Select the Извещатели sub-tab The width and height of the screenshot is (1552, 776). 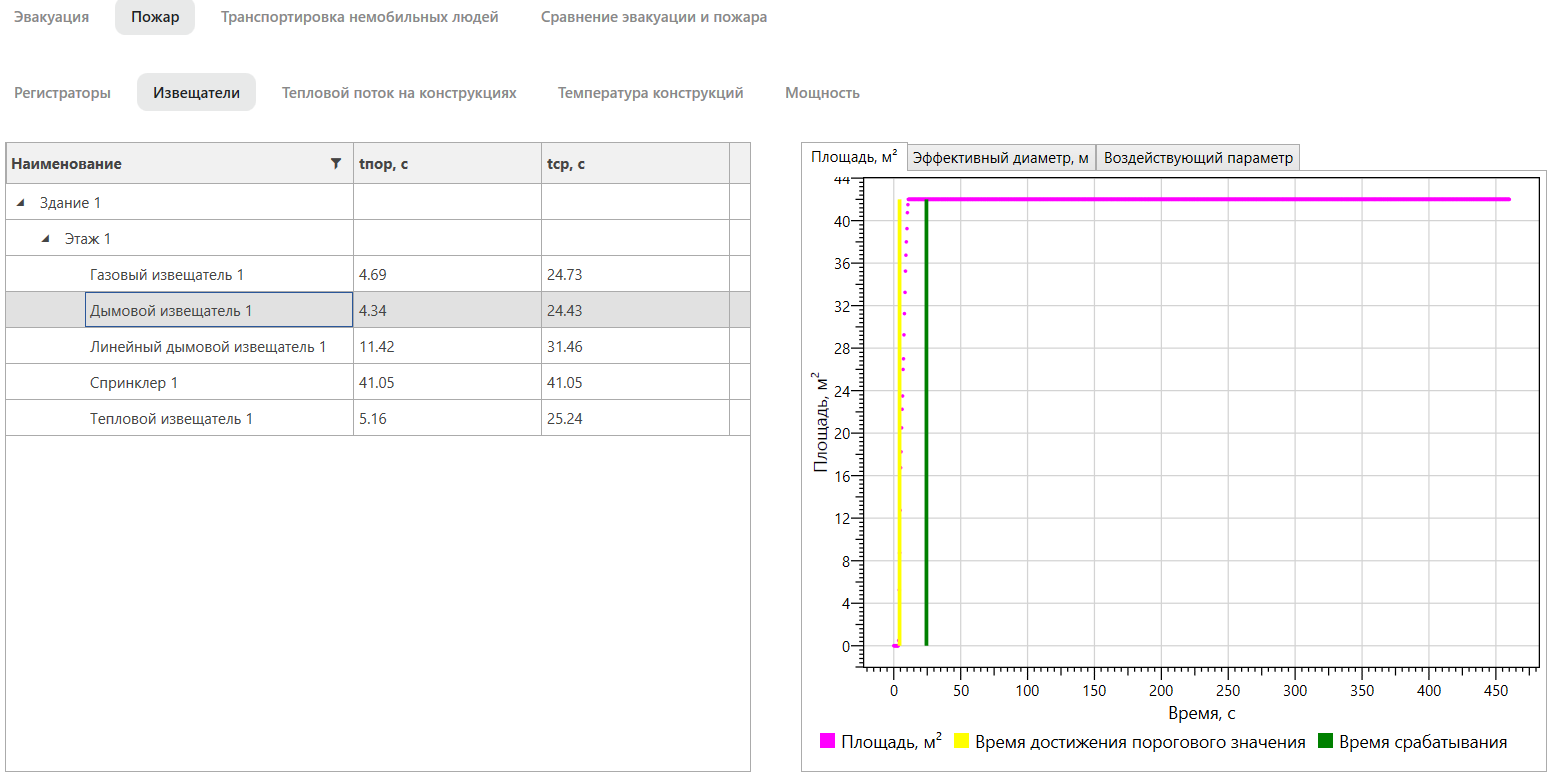pos(196,93)
